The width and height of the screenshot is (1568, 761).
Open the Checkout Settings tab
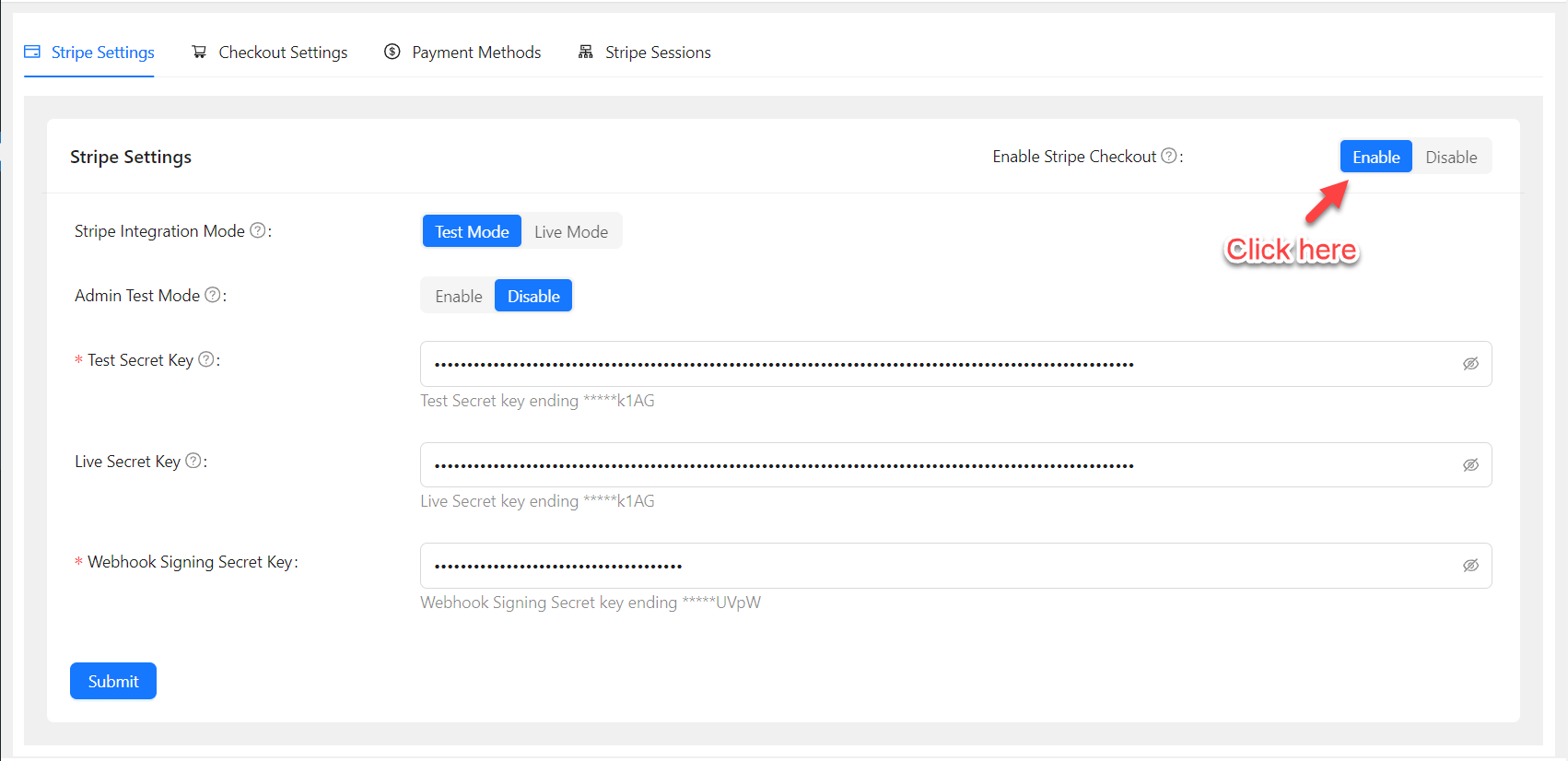tap(270, 53)
